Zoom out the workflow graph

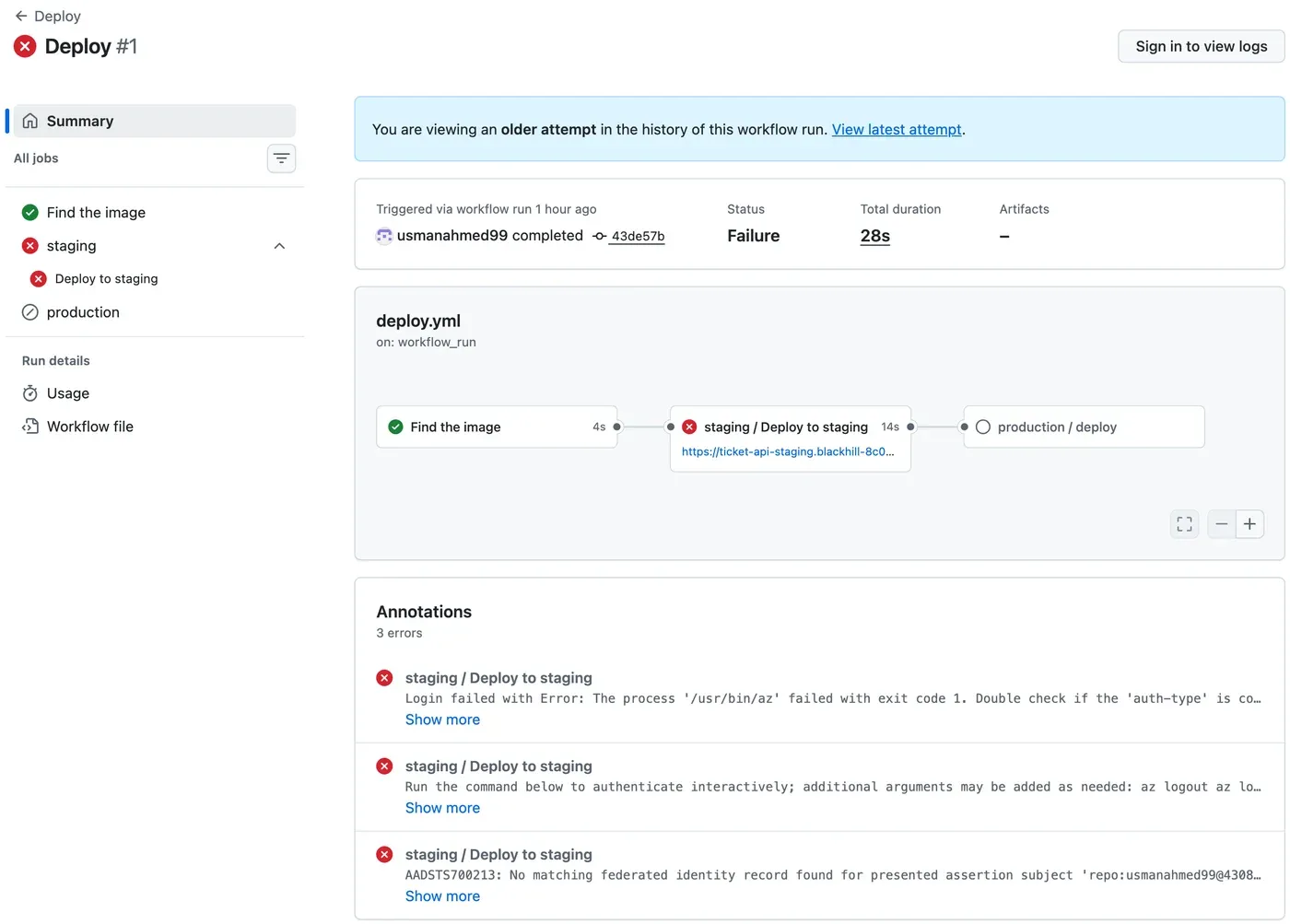click(x=1222, y=524)
